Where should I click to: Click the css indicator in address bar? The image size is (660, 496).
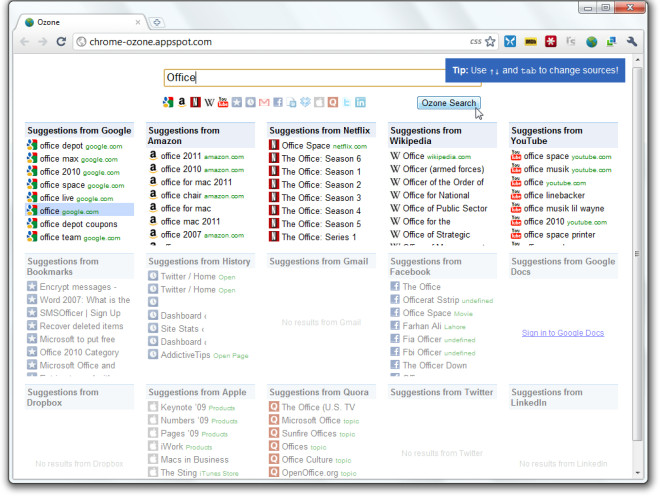coord(476,41)
